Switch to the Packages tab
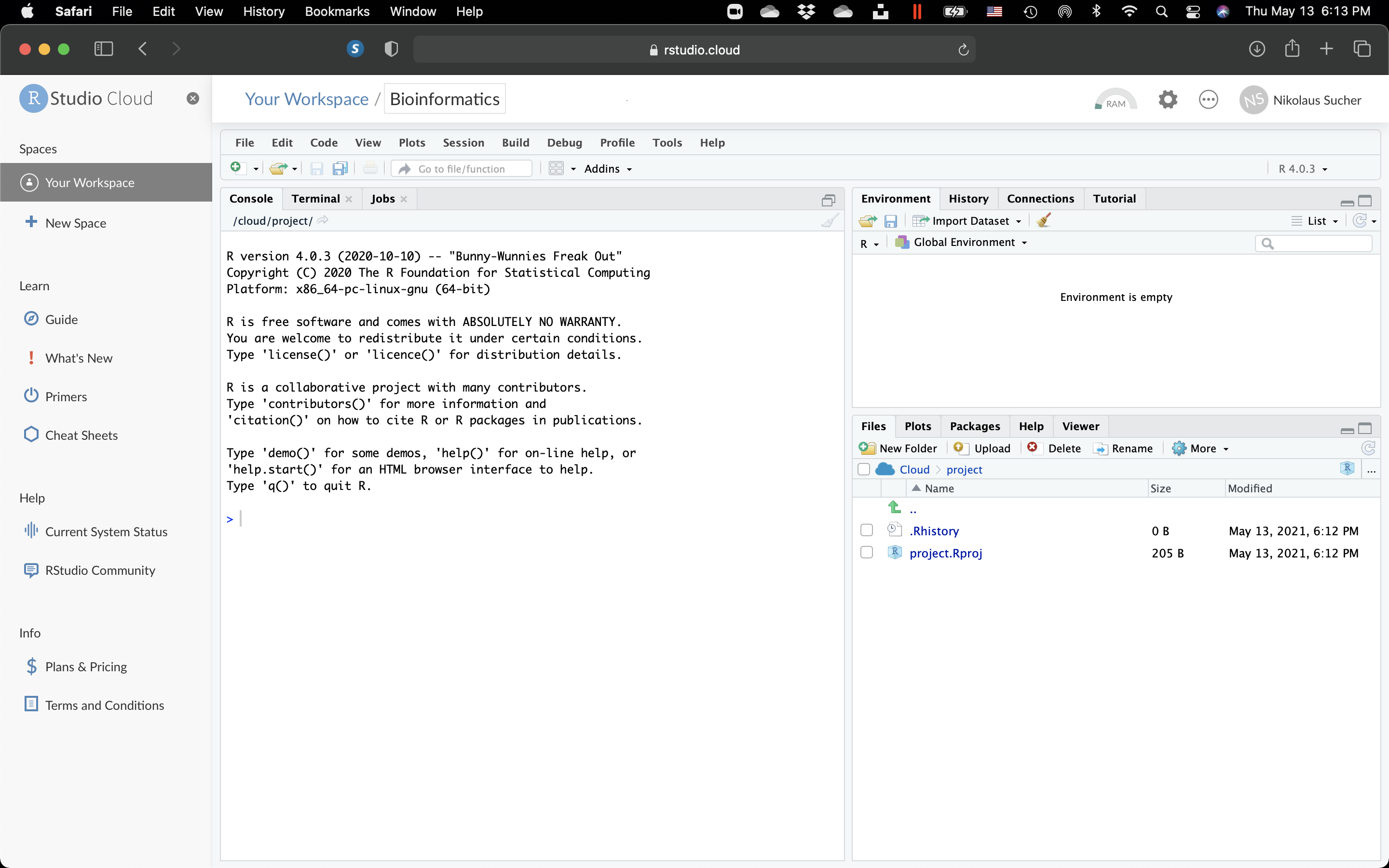The height and width of the screenshot is (868, 1389). [x=975, y=426]
